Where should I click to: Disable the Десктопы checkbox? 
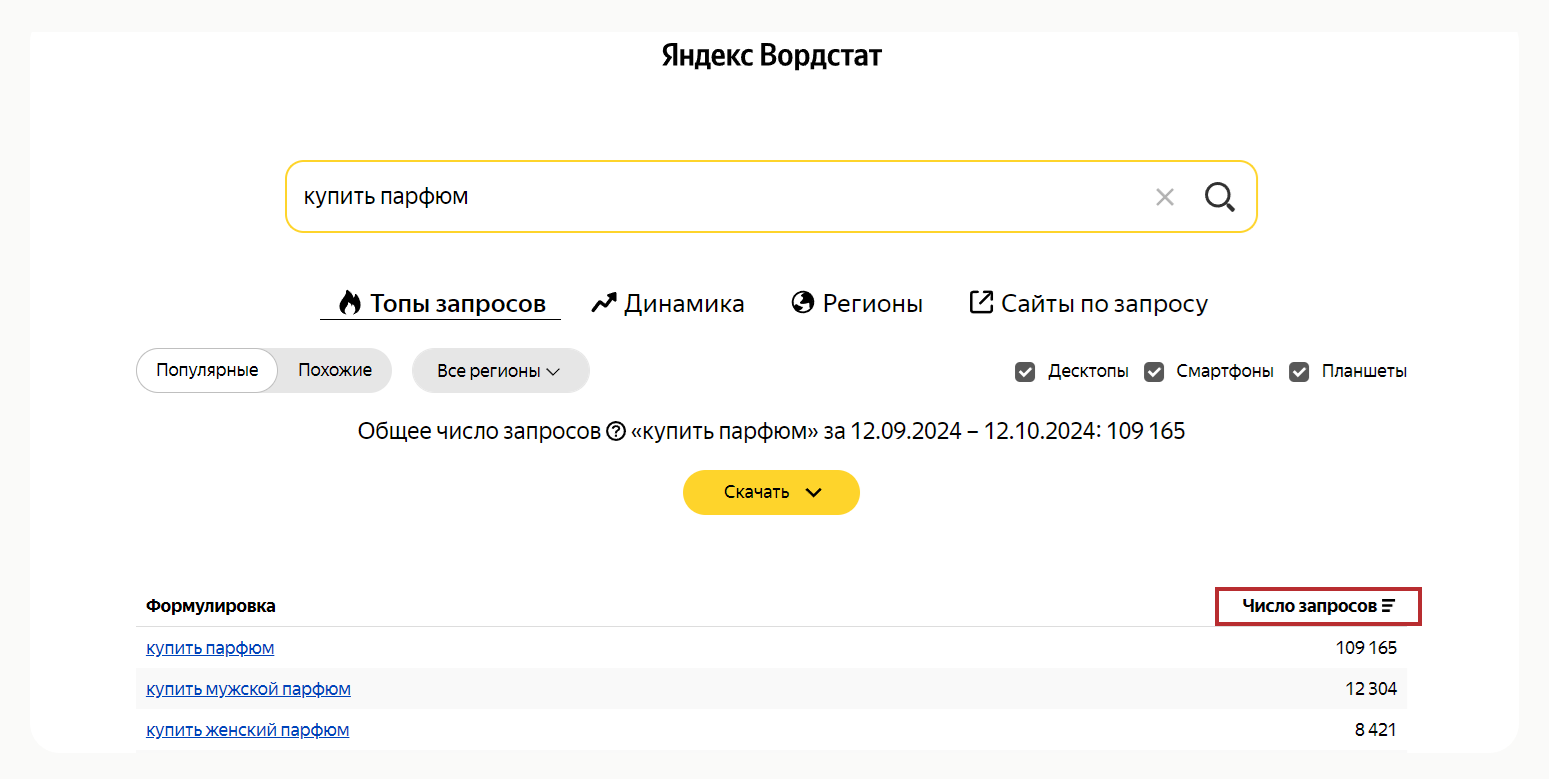click(1024, 371)
